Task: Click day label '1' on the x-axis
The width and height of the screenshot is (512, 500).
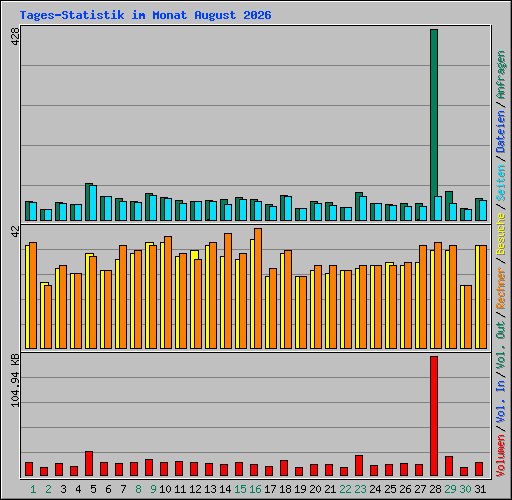Action: (x=33, y=489)
